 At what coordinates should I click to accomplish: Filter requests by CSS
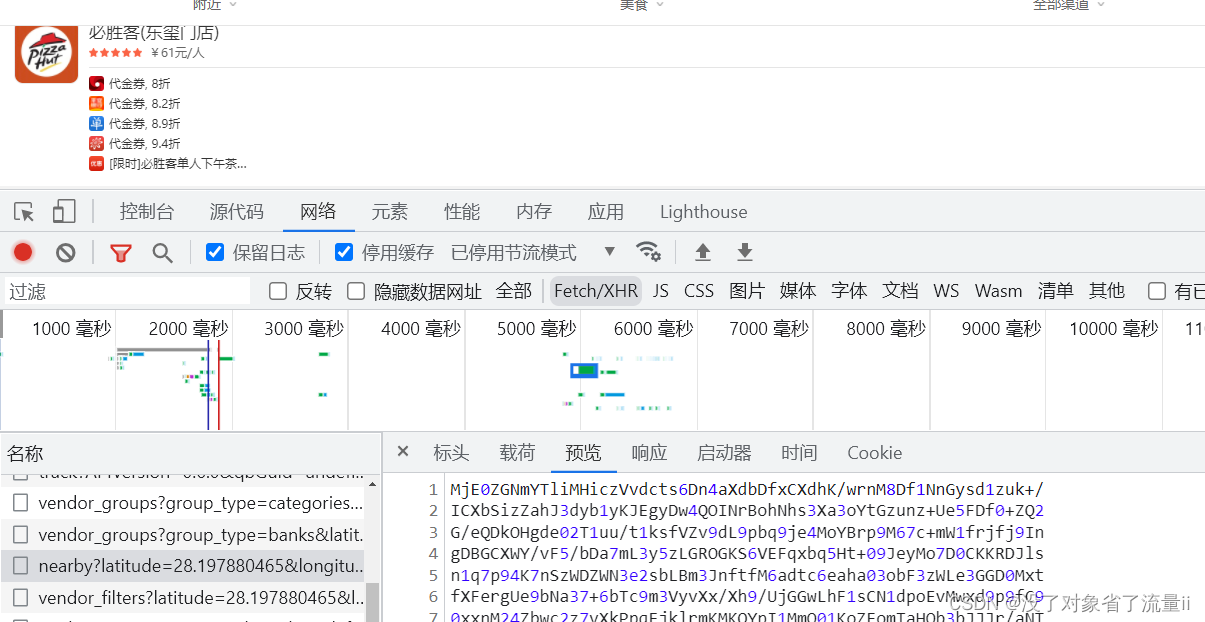click(x=699, y=291)
